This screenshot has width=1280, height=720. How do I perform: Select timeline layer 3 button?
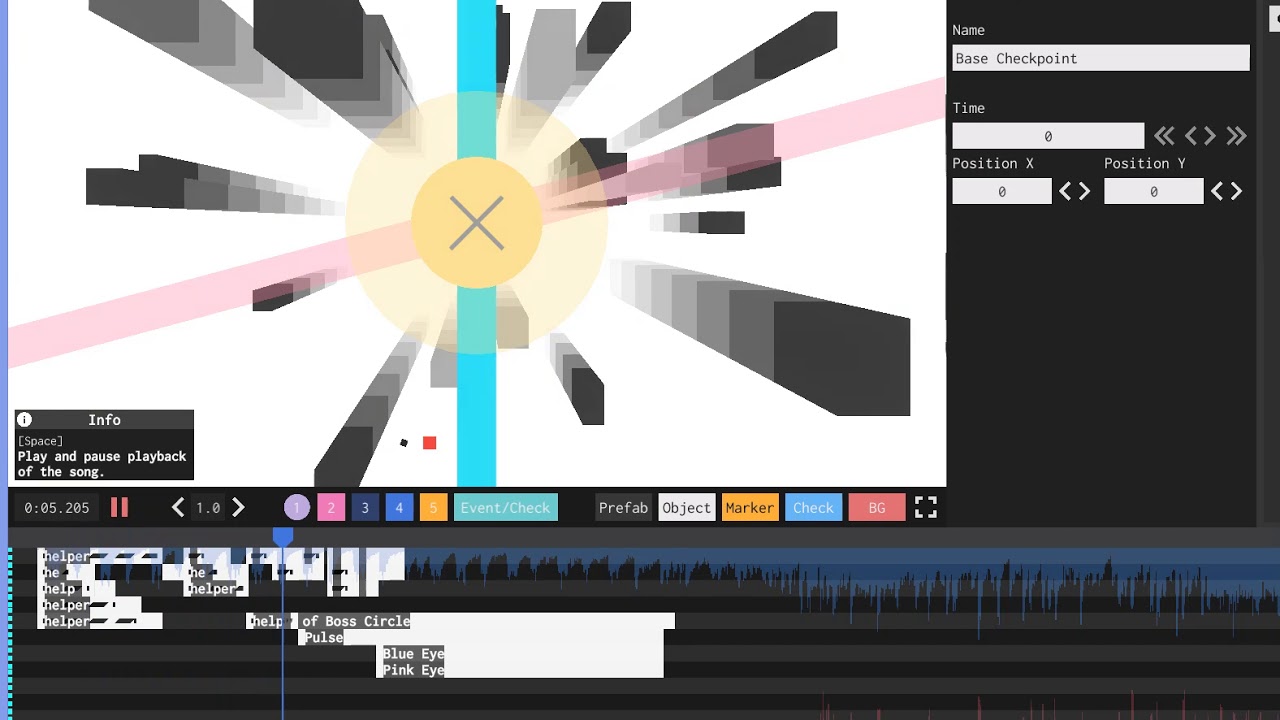coord(365,508)
